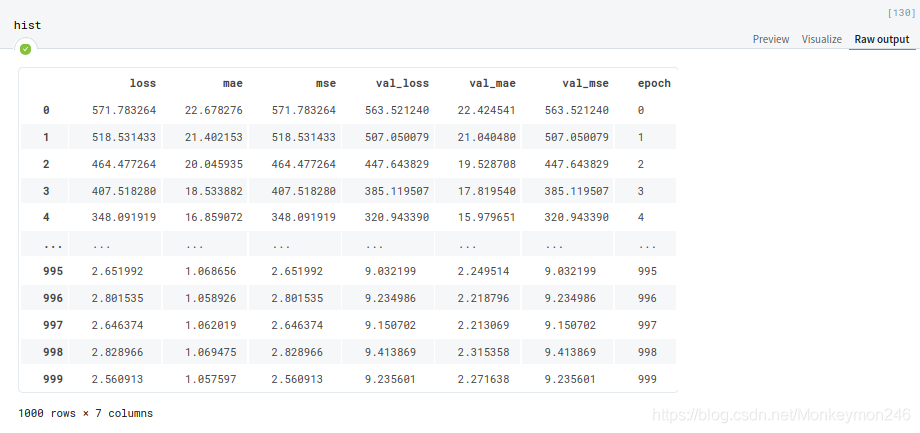
Task: Select val_mae value 22.424541
Action: tap(486, 110)
